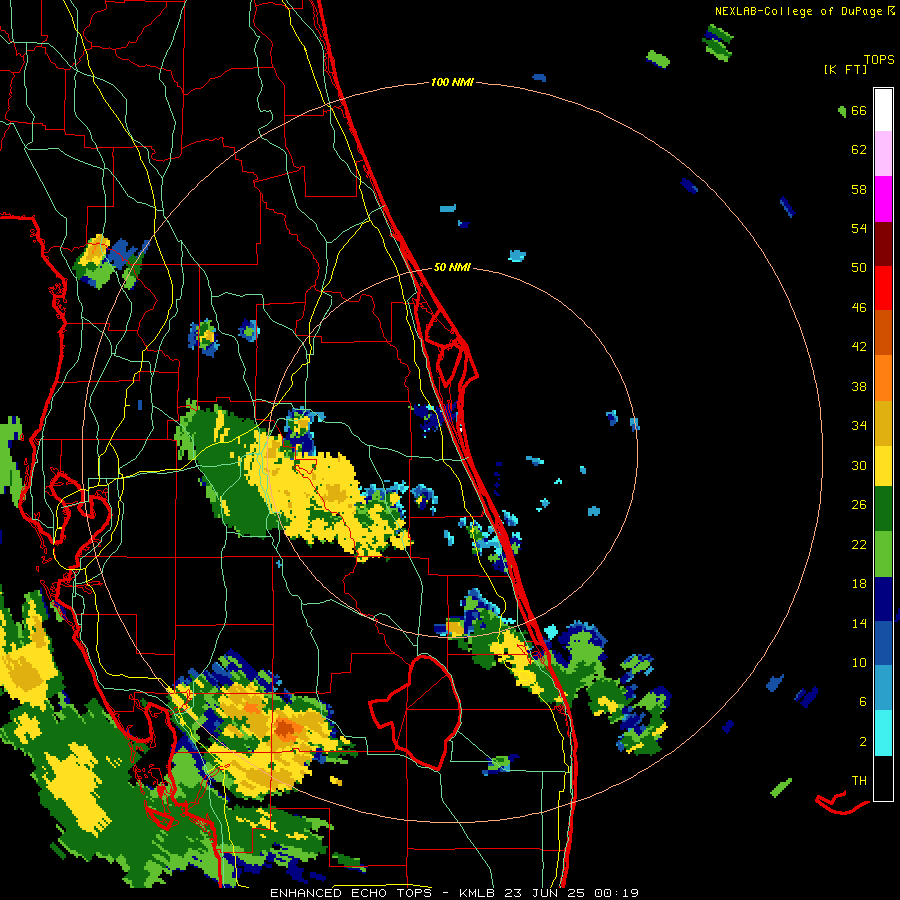
Task: Click the ENHANCED ECHO TOPS product name
Action: click(x=350, y=893)
